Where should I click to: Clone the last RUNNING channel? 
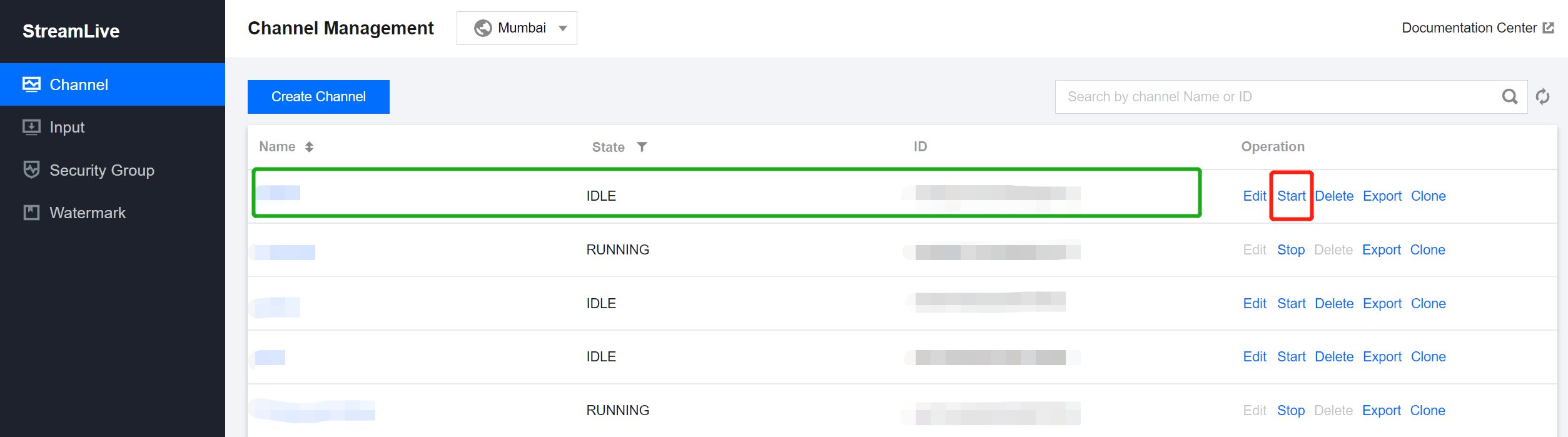click(x=1427, y=411)
